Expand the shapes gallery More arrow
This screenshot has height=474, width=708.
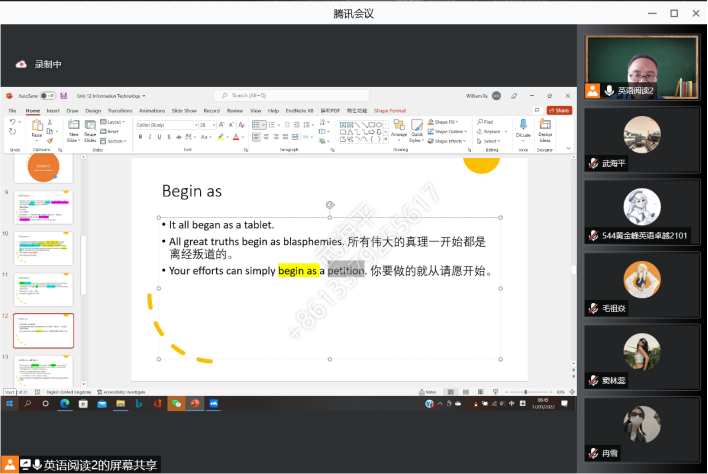pyautogui.click(x=385, y=140)
